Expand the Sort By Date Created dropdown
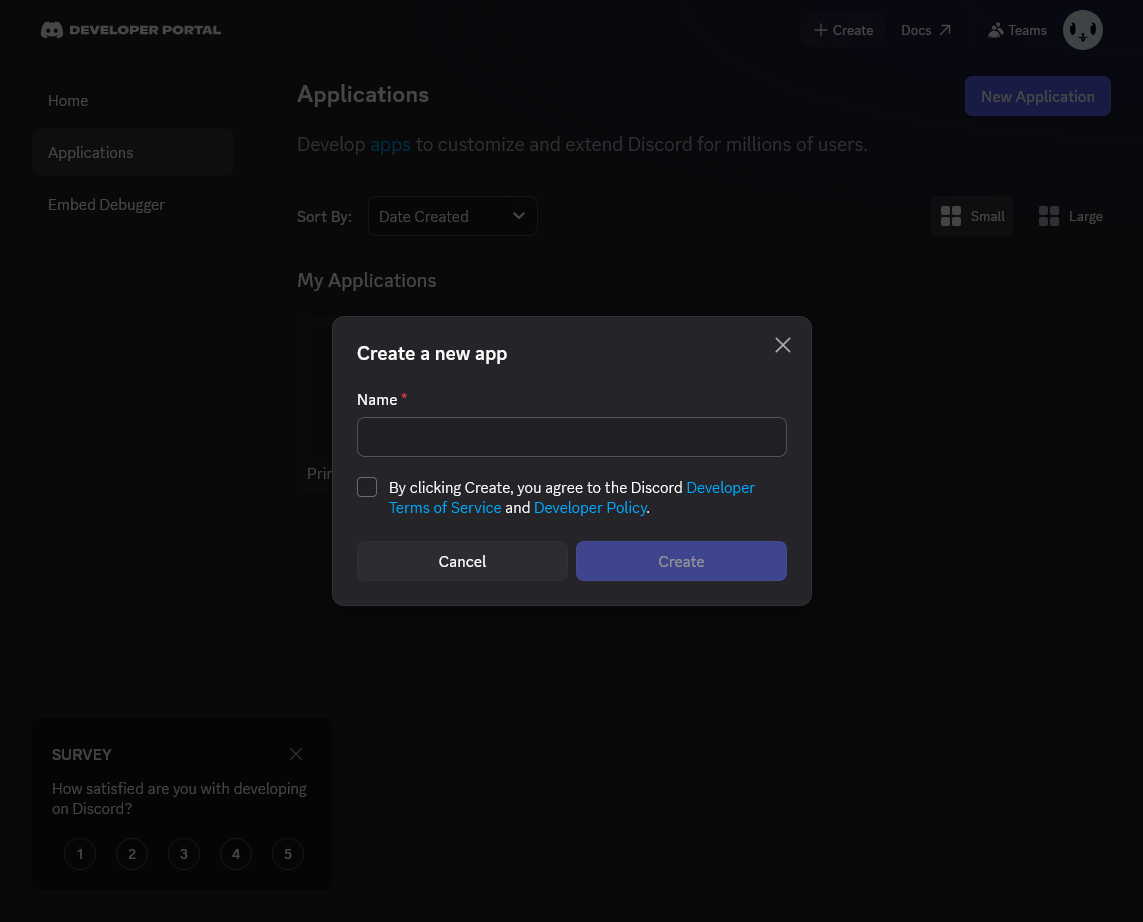The width and height of the screenshot is (1143, 922). click(452, 216)
